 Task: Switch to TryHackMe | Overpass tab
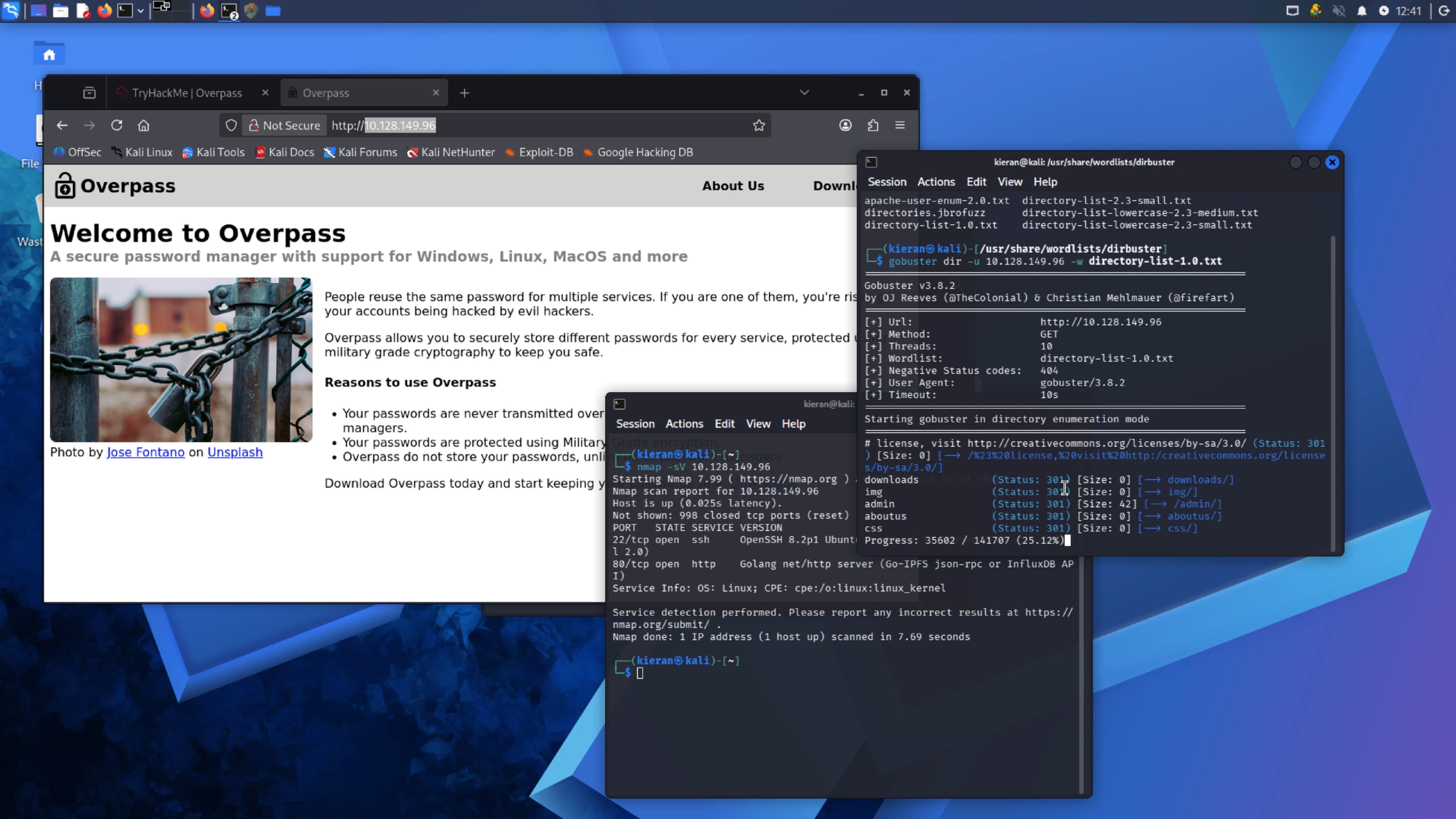tap(187, 93)
